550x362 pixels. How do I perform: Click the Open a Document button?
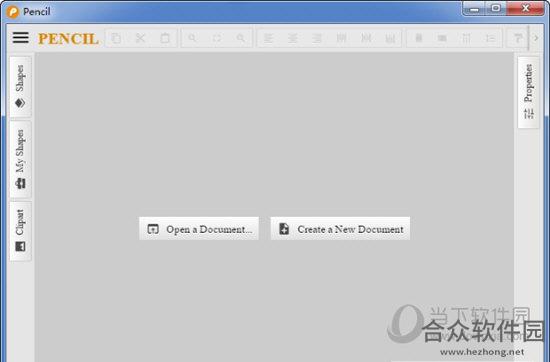(199, 229)
